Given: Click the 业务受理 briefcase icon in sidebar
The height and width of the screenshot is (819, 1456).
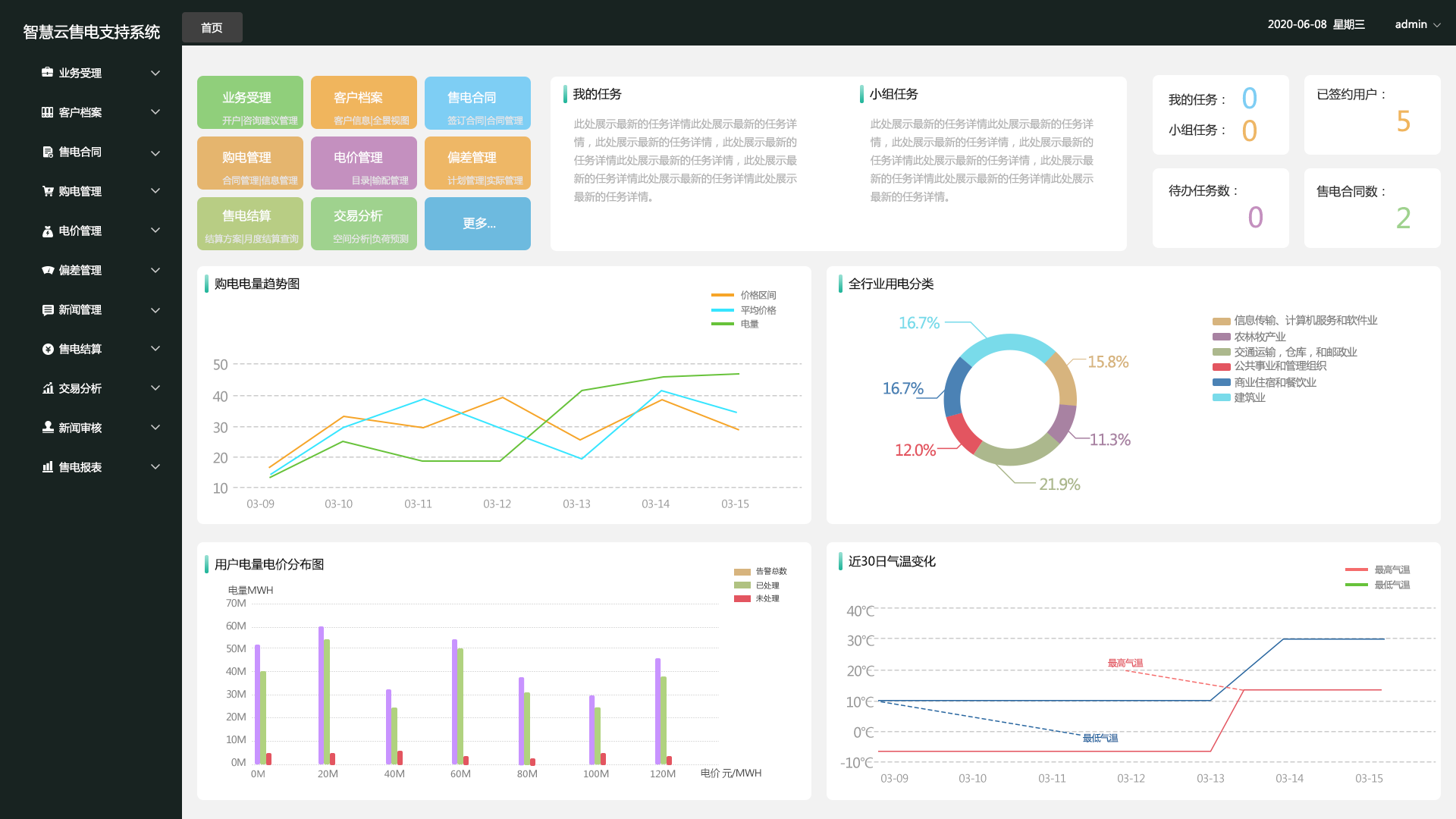Looking at the screenshot, I should (48, 73).
